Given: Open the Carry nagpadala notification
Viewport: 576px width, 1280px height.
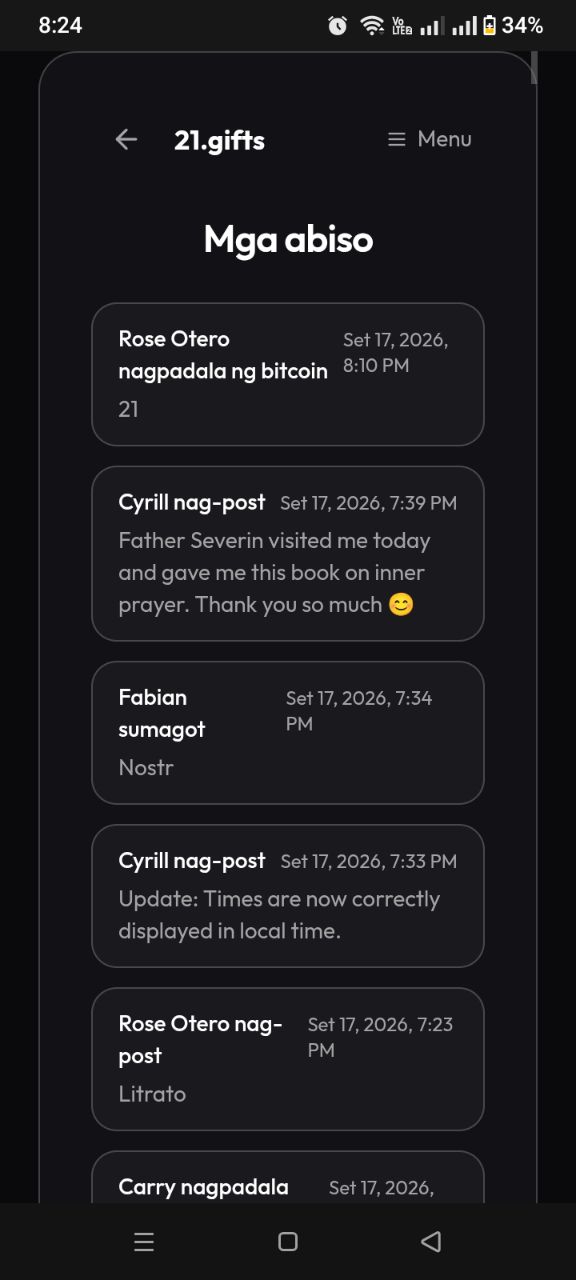Looking at the screenshot, I should pyautogui.click(x=288, y=1177).
